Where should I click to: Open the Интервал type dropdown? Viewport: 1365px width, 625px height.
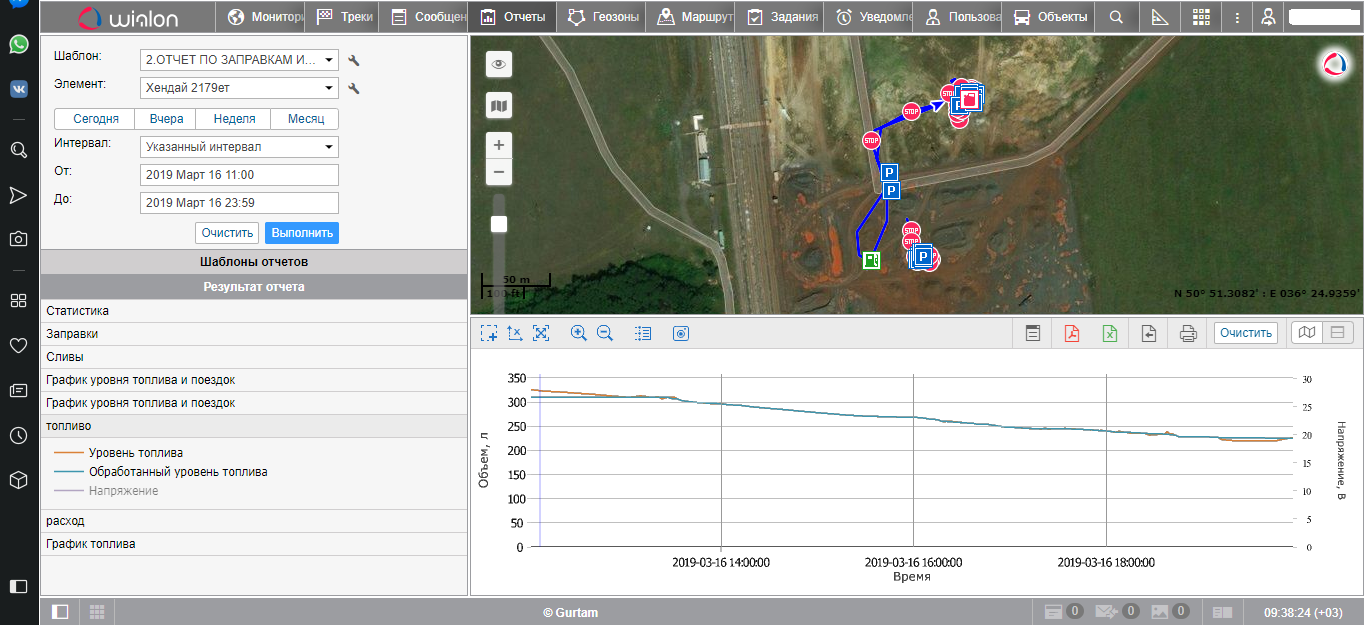(239, 147)
